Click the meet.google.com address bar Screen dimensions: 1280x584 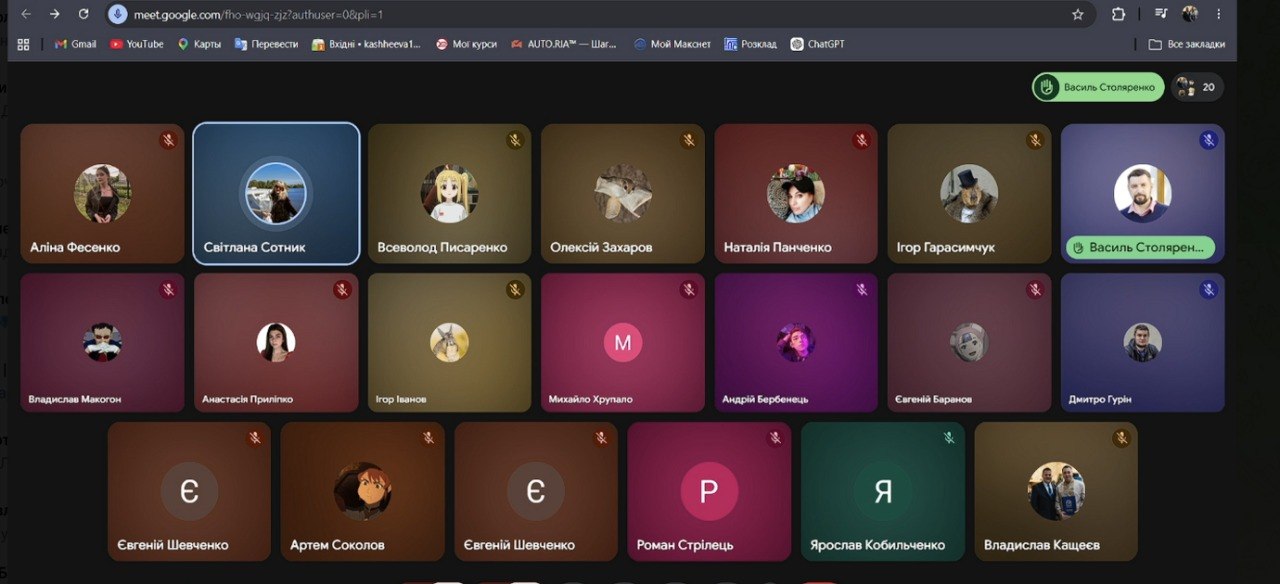point(600,15)
